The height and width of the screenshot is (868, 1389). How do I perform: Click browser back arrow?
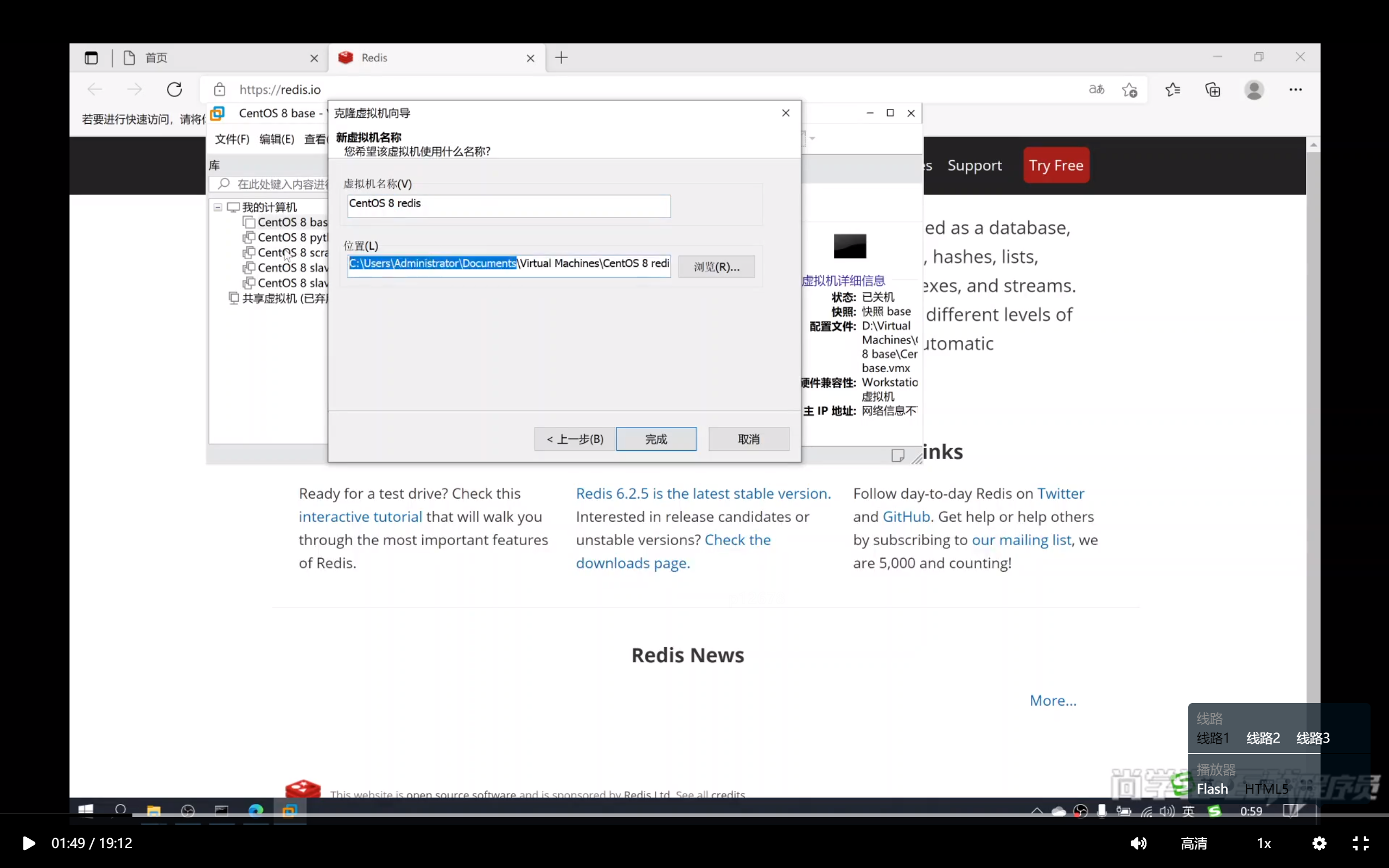[x=95, y=90]
